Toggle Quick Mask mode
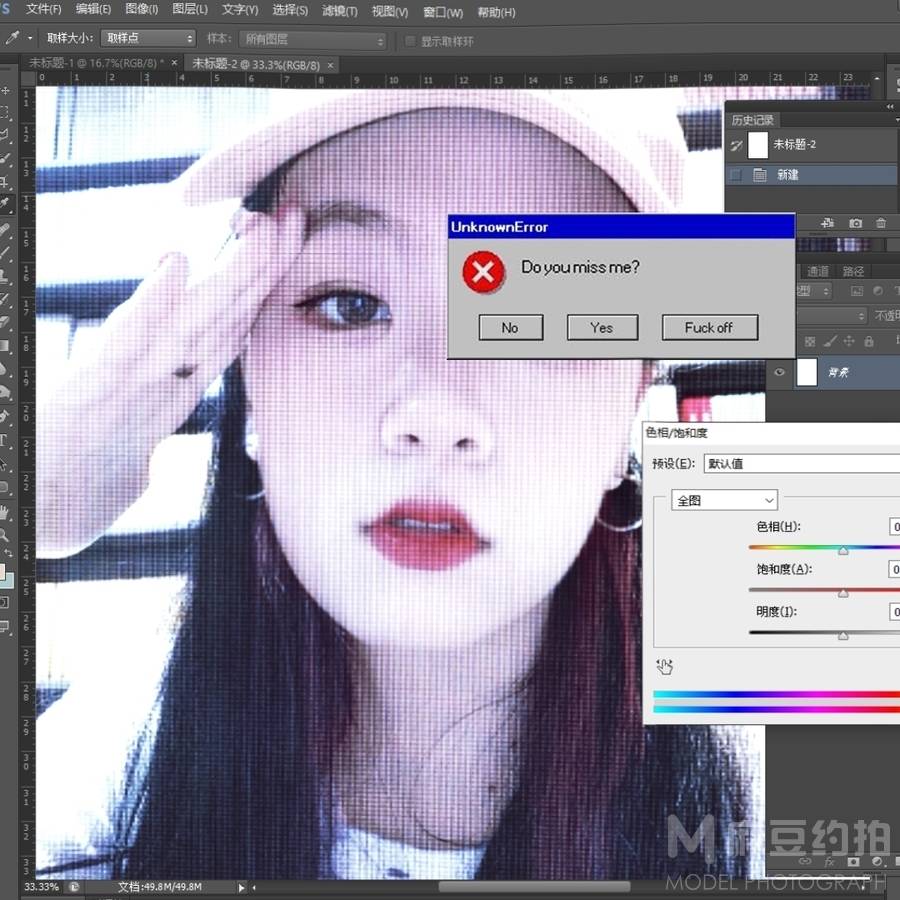Screen dimensions: 900x900 [5, 602]
